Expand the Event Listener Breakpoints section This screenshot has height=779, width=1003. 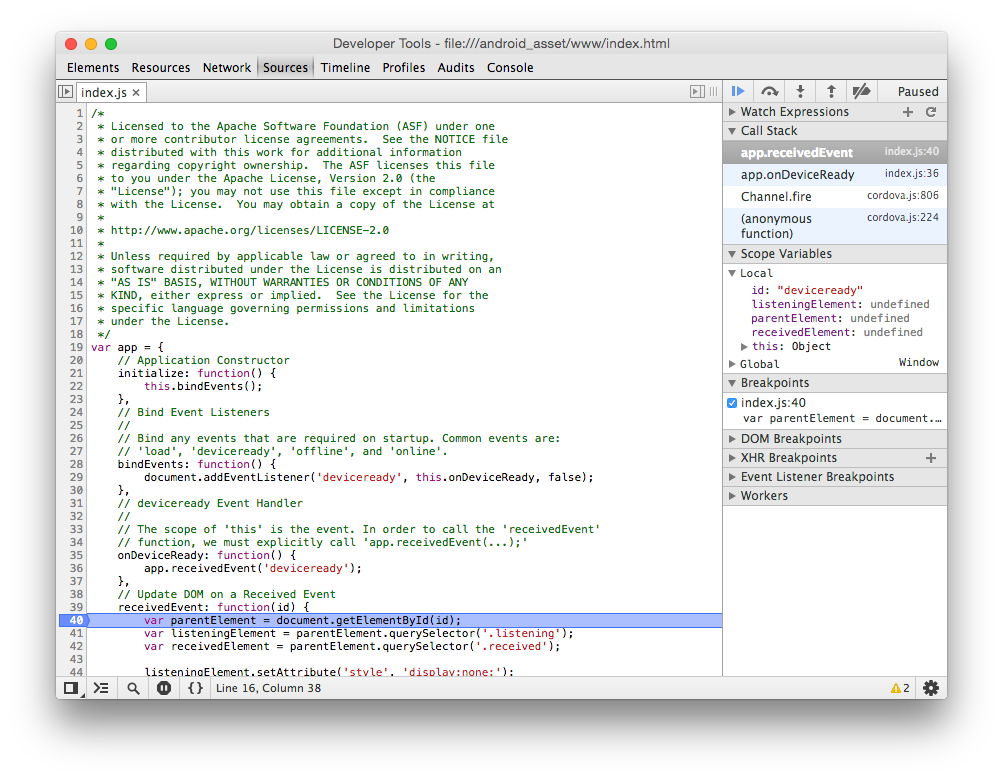[816, 477]
